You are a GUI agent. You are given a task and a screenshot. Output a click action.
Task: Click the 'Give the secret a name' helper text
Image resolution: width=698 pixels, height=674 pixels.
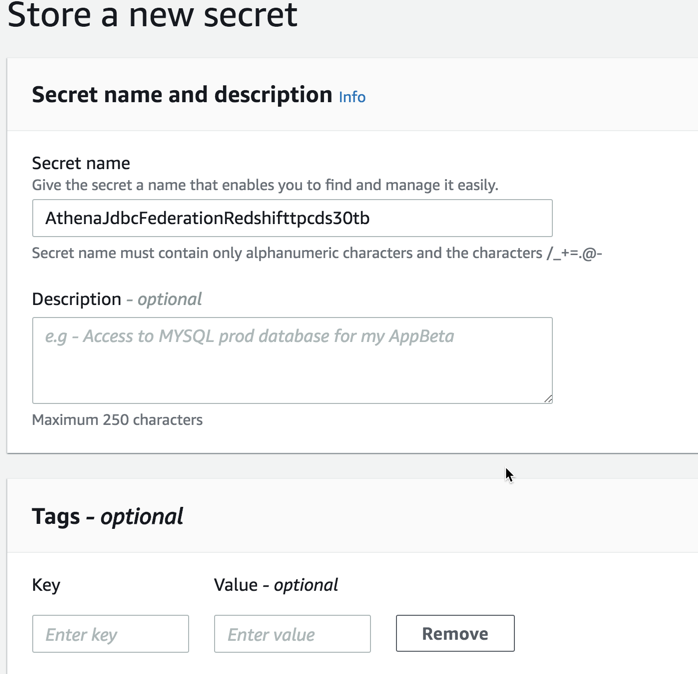(265, 185)
